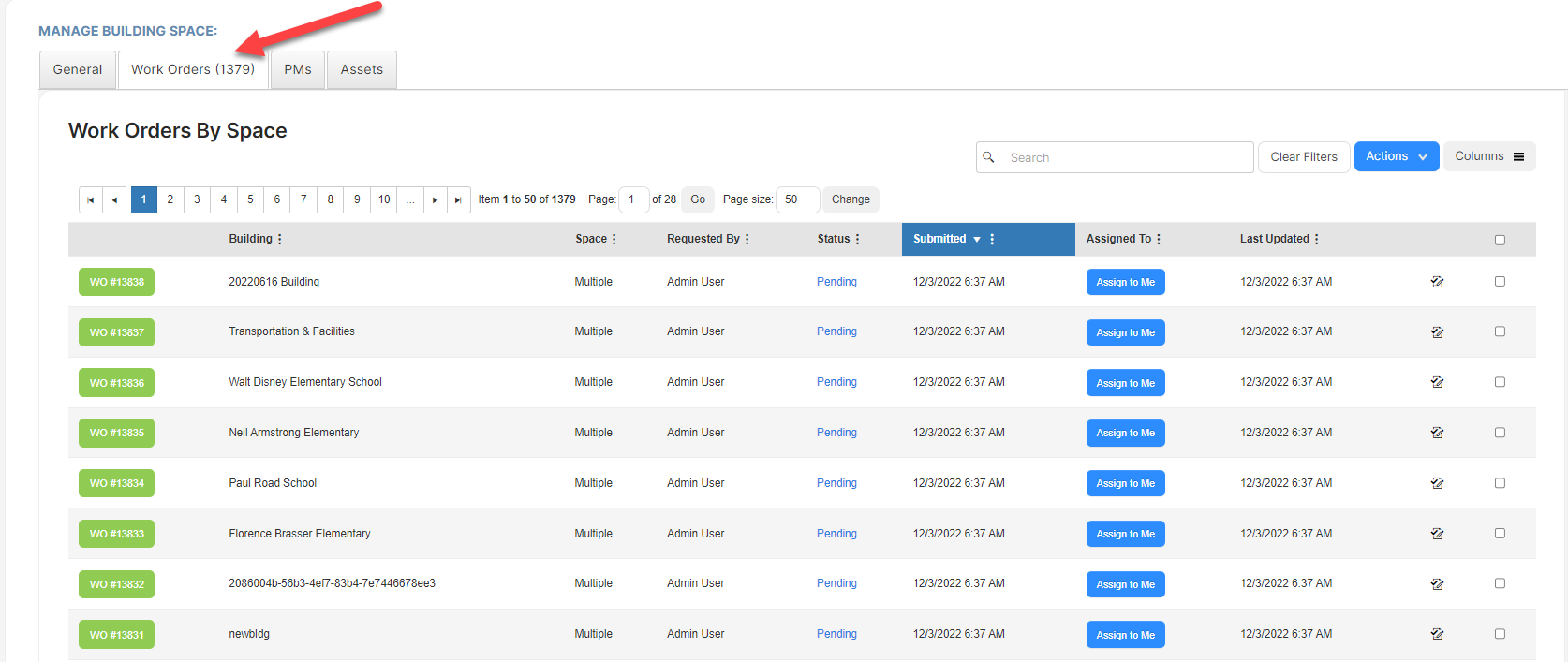Go to page 5
The height and width of the screenshot is (662, 1568).
pos(250,199)
